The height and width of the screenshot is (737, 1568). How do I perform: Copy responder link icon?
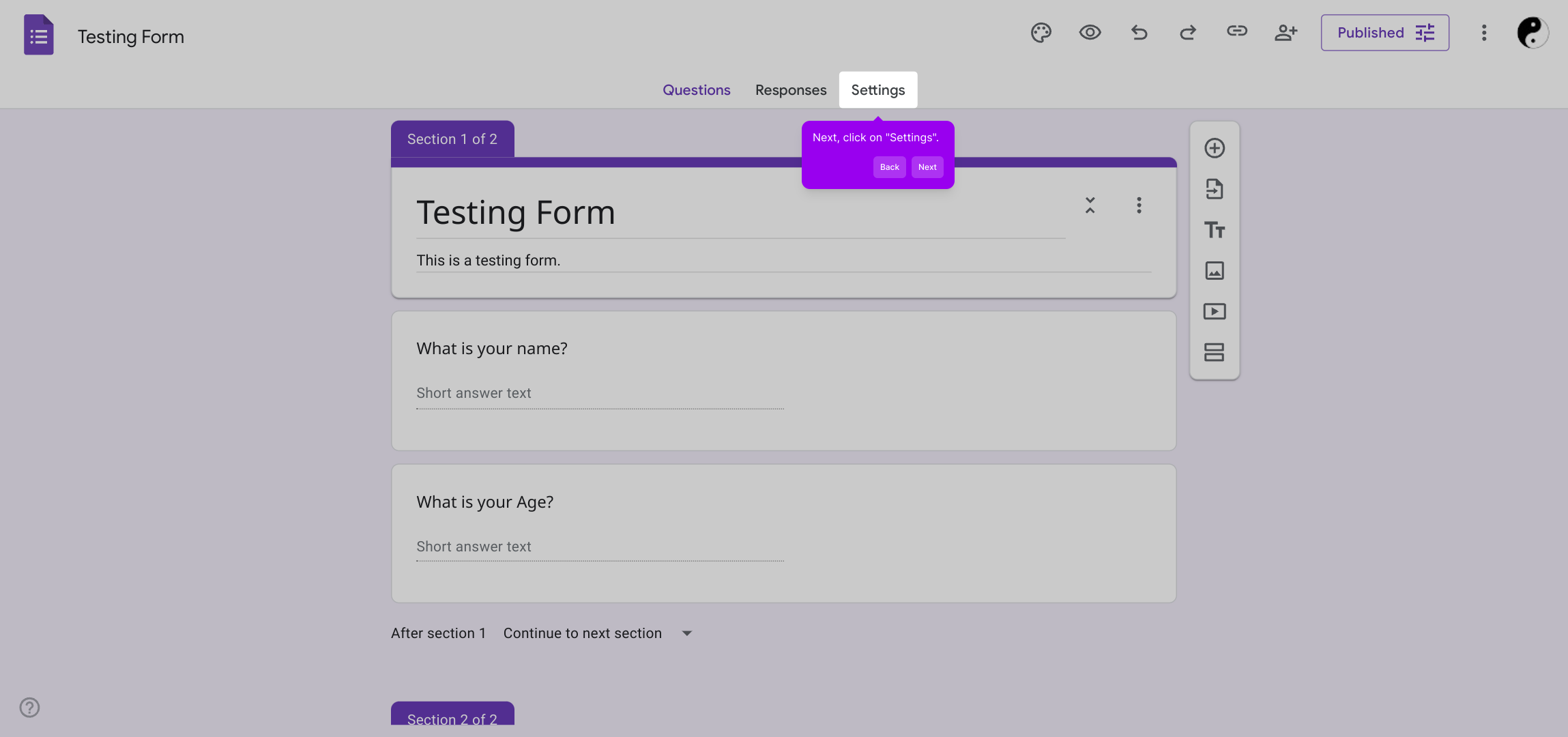pyautogui.click(x=1237, y=31)
